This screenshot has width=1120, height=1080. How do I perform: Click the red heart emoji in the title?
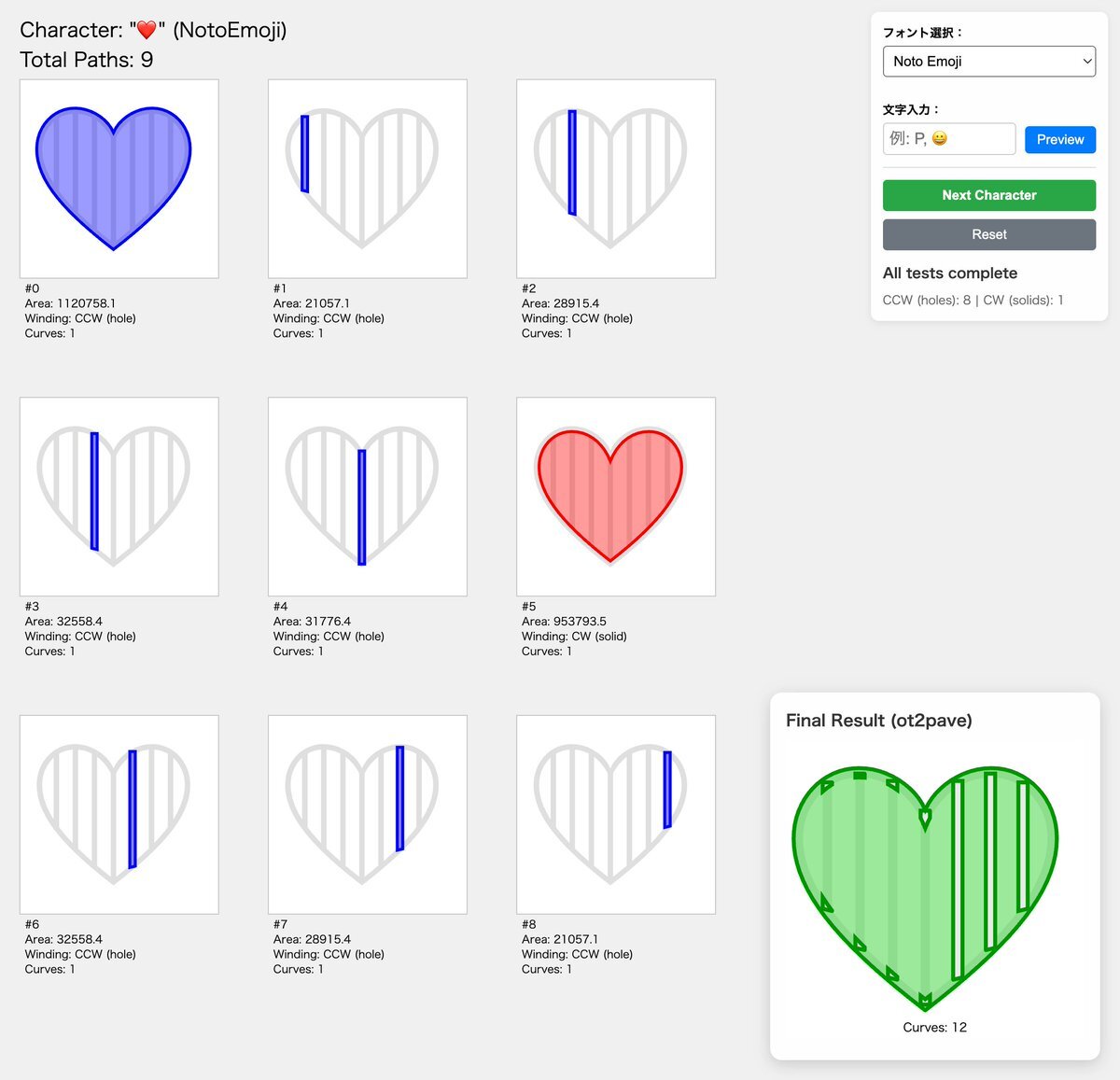147,31
